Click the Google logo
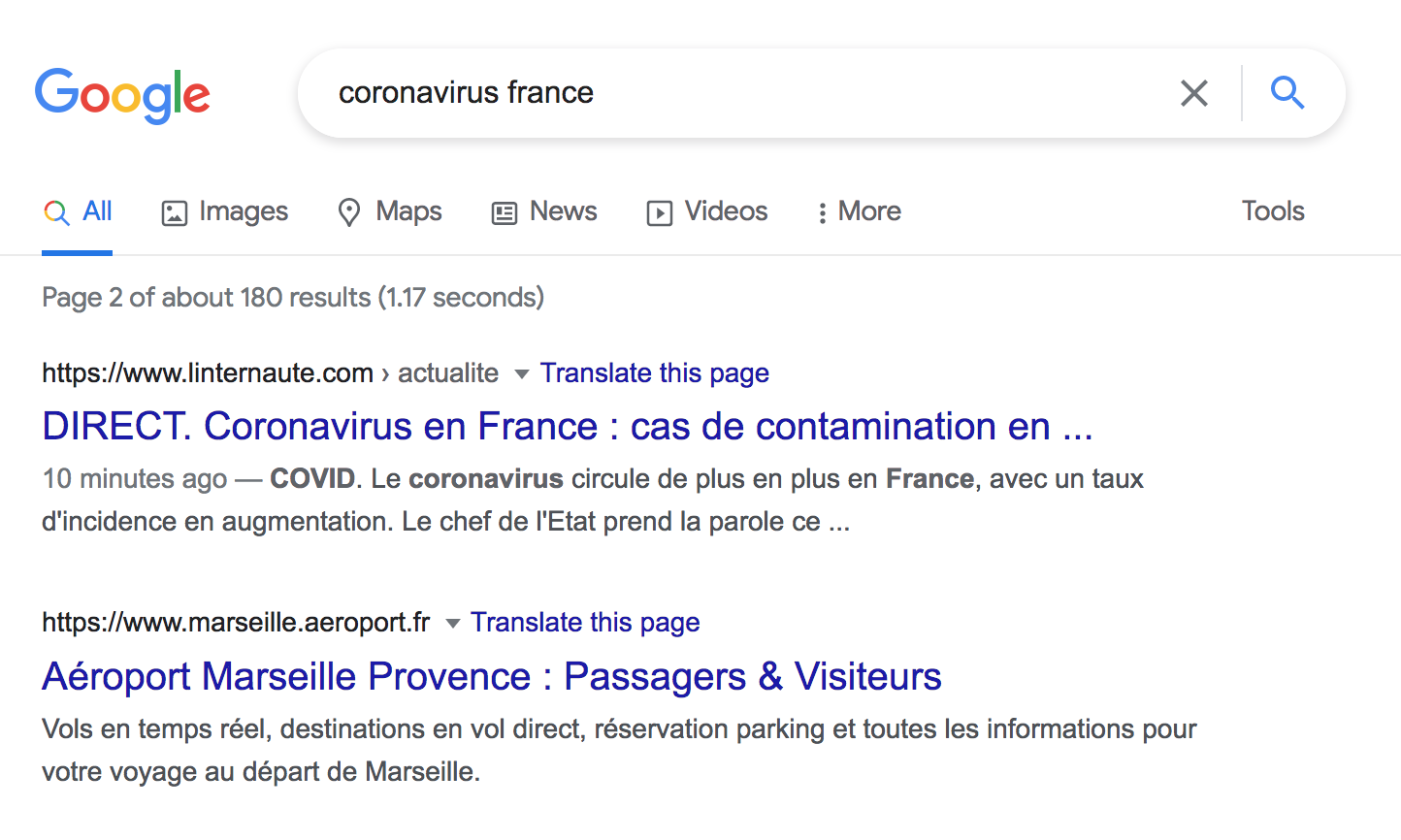The height and width of the screenshot is (840, 1401). (122, 94)
